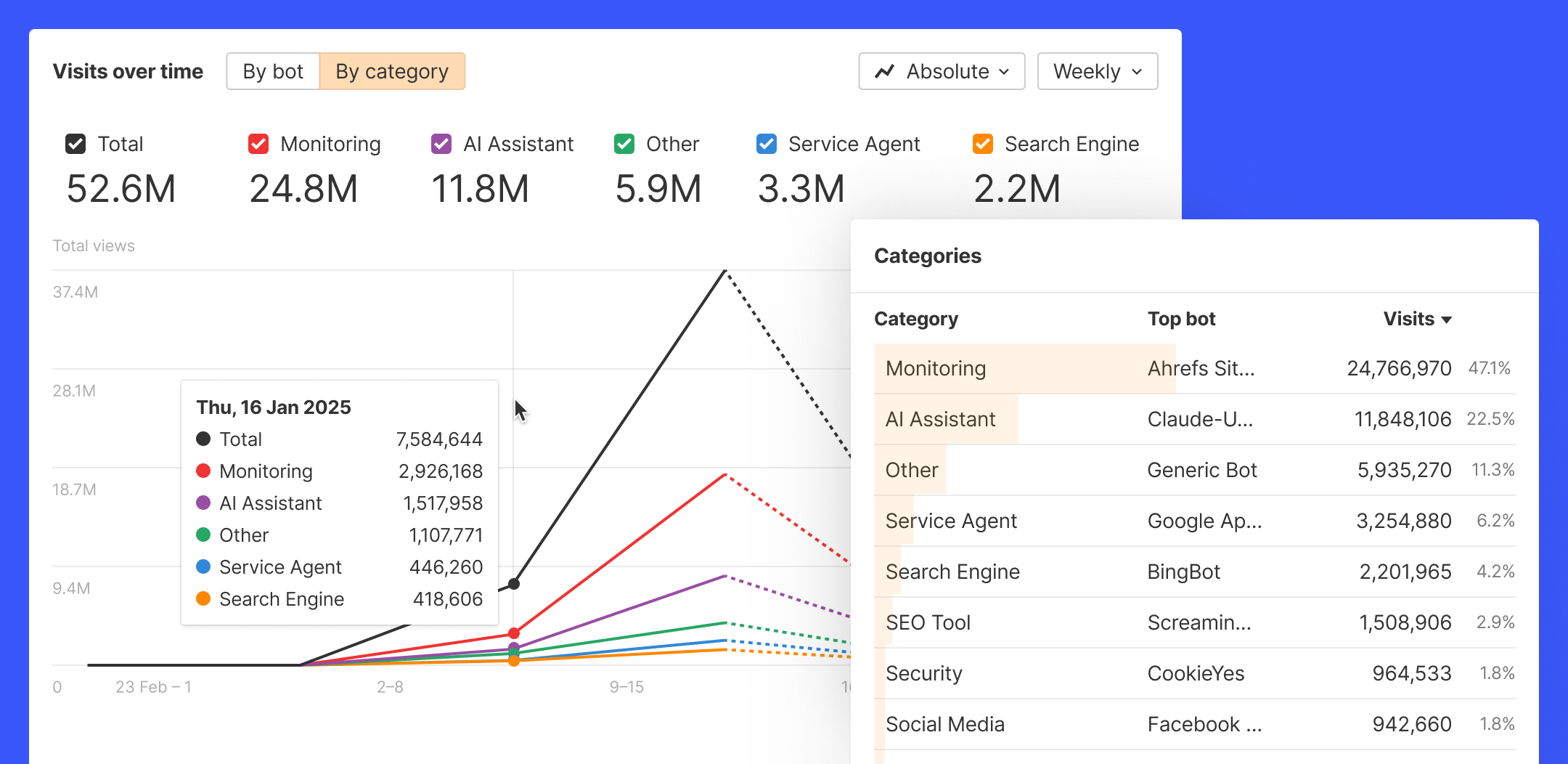Click the trending line icon in Absolute dropdown
1568x764 pixels.
pos(886,71)
